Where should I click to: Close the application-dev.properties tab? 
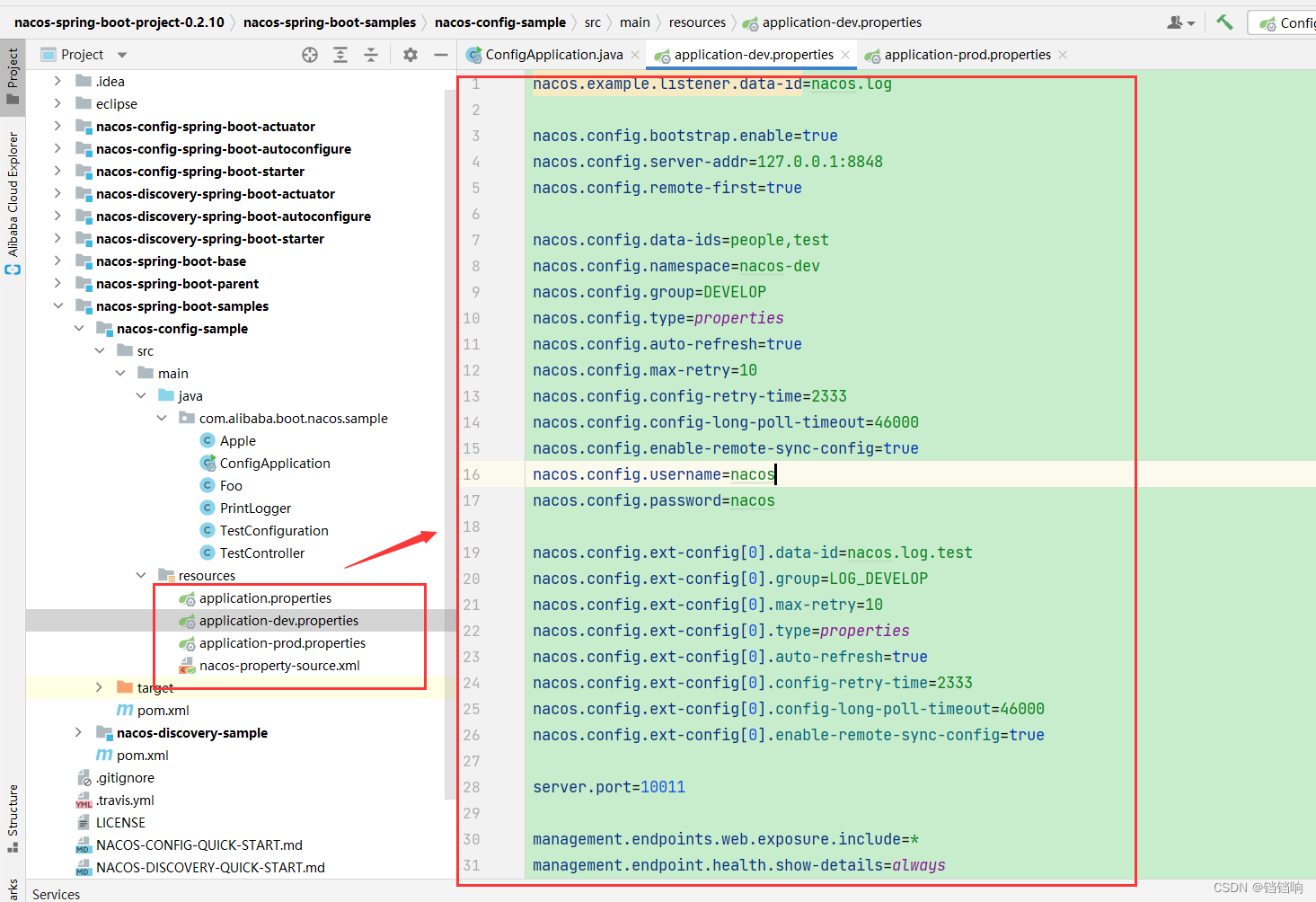(x=845, y=55)
